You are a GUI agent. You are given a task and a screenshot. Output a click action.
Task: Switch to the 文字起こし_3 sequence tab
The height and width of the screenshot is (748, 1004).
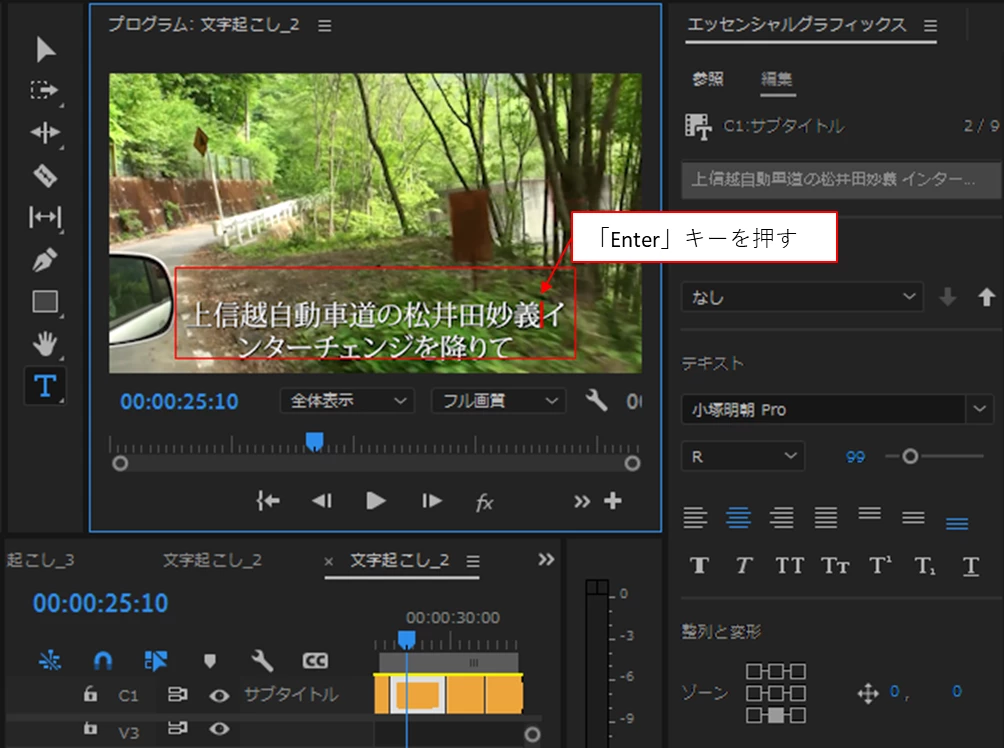click(x=40, y=560)
